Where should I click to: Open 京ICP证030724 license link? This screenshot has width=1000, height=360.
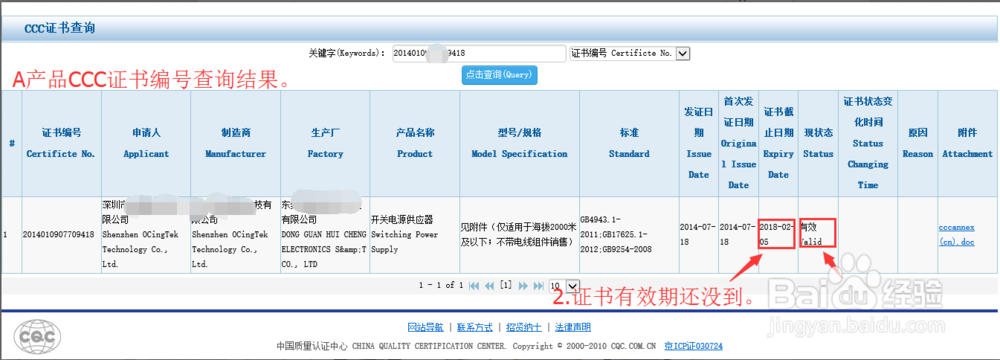pos(694,346)
